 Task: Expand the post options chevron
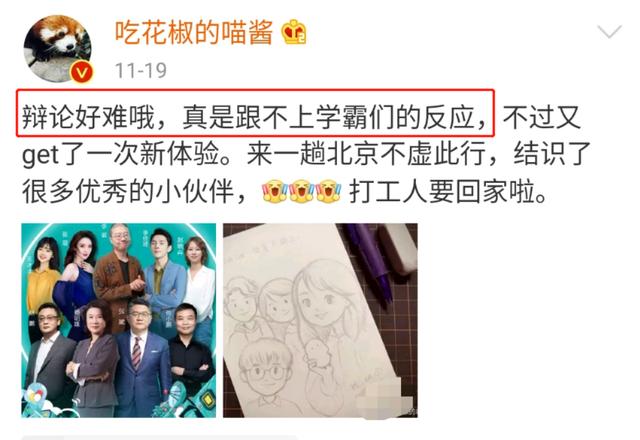point(609,31)
